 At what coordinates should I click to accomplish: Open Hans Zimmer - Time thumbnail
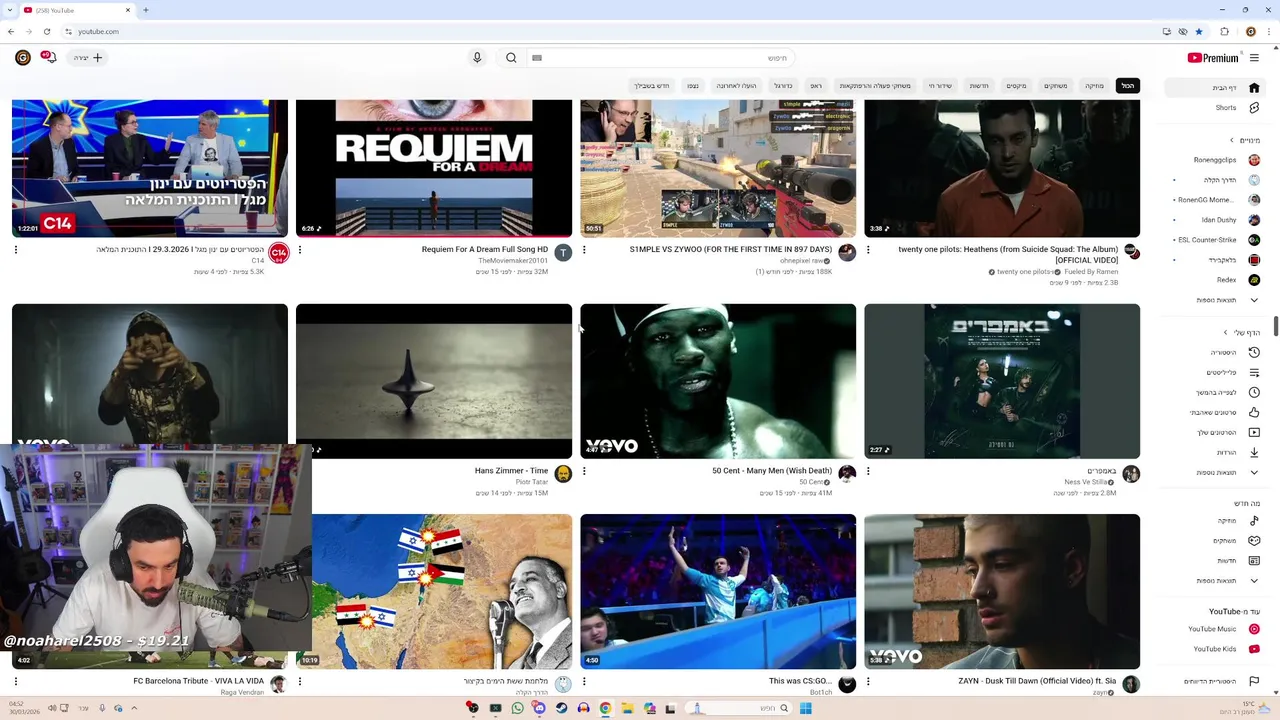tap(434, 381)
